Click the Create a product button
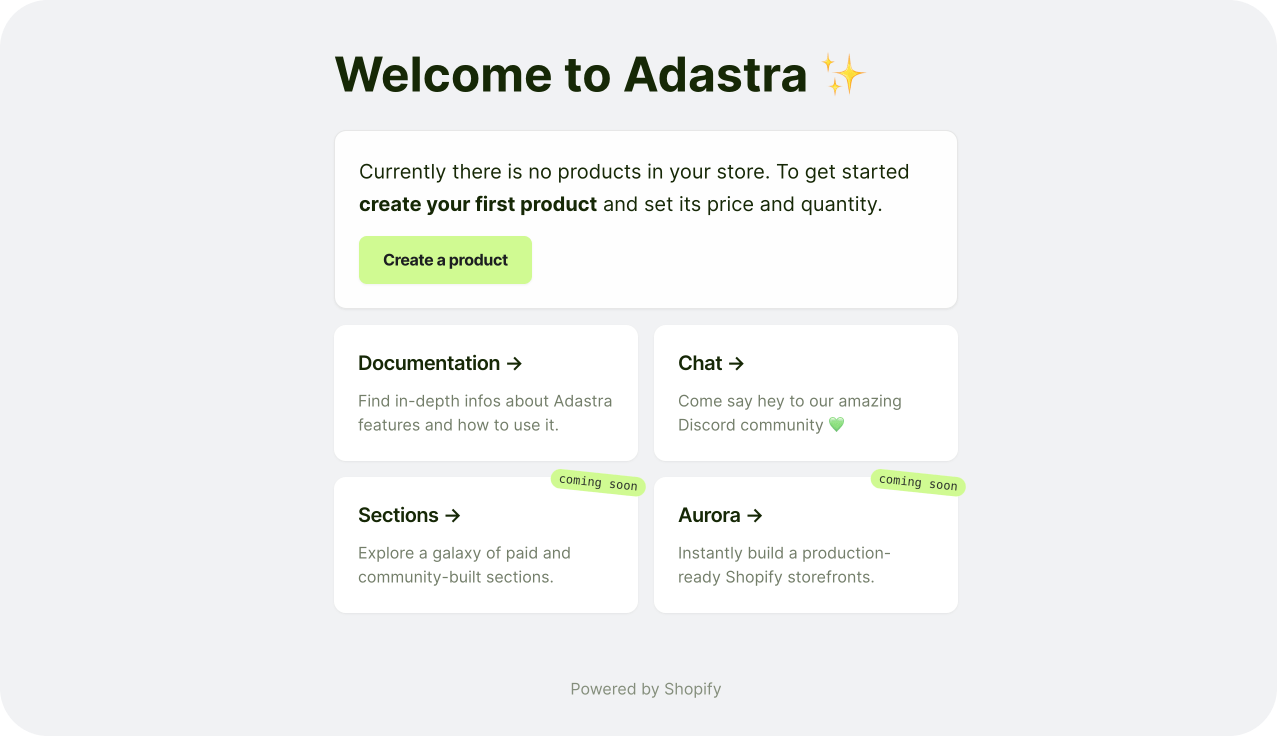 (445, 259)
